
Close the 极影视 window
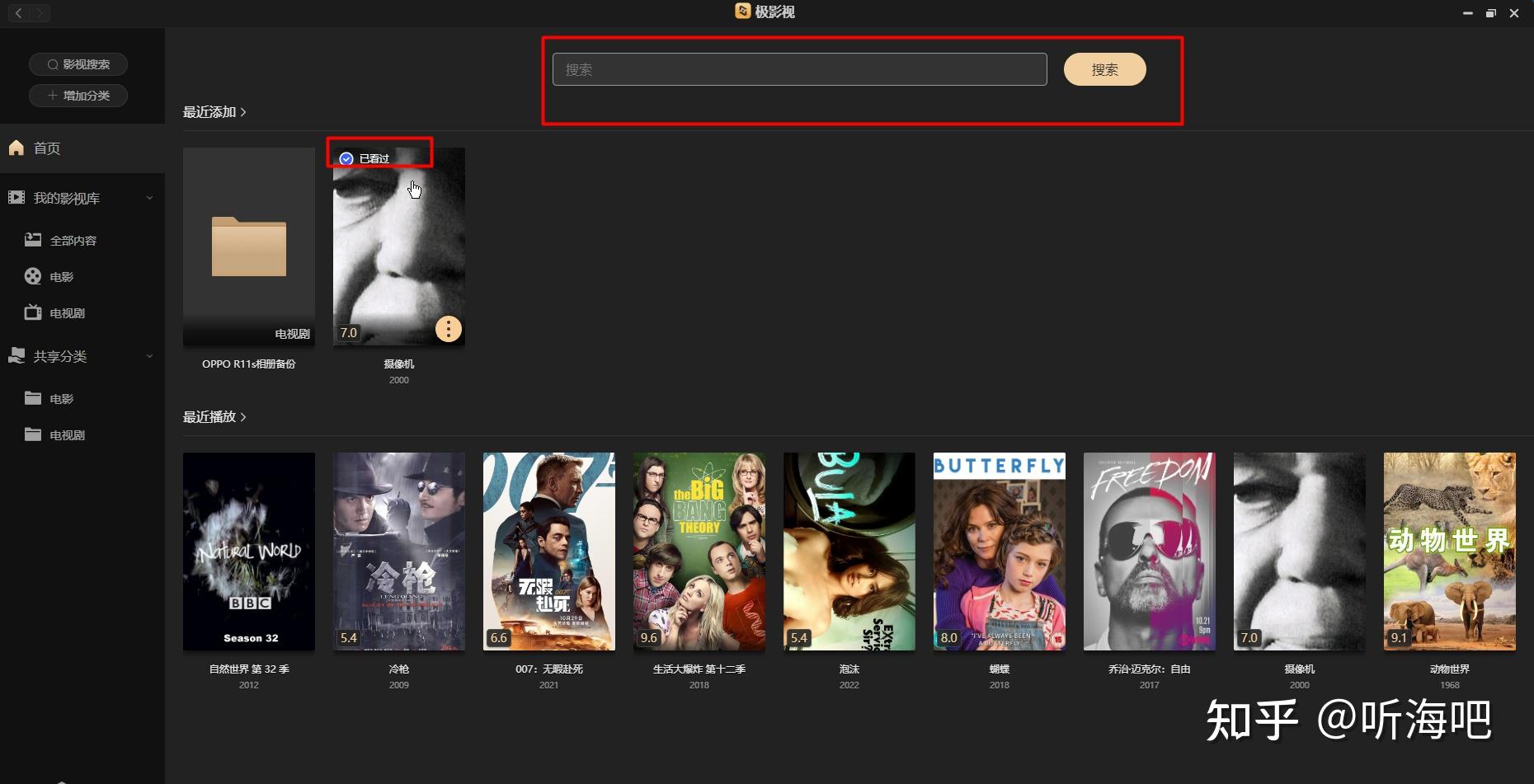point(1514,13)
